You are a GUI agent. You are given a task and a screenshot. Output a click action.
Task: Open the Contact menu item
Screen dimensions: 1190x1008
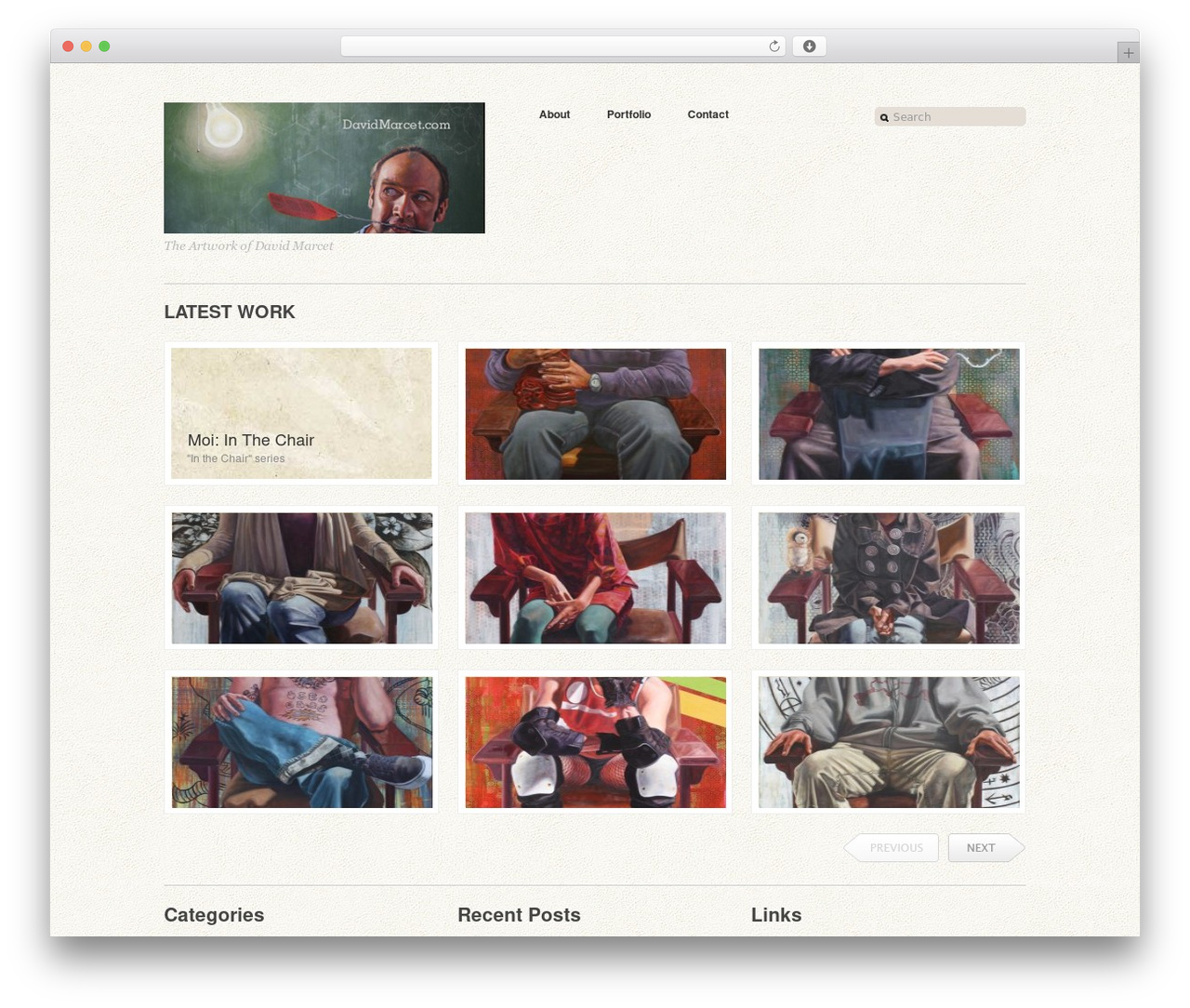(x=707, y=114)
